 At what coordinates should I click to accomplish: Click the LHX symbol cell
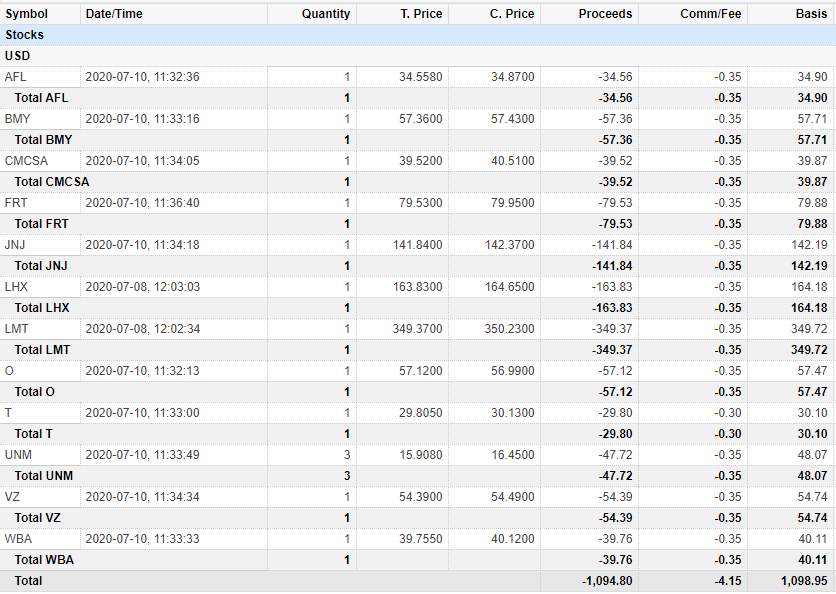click(x=17, y=287)
